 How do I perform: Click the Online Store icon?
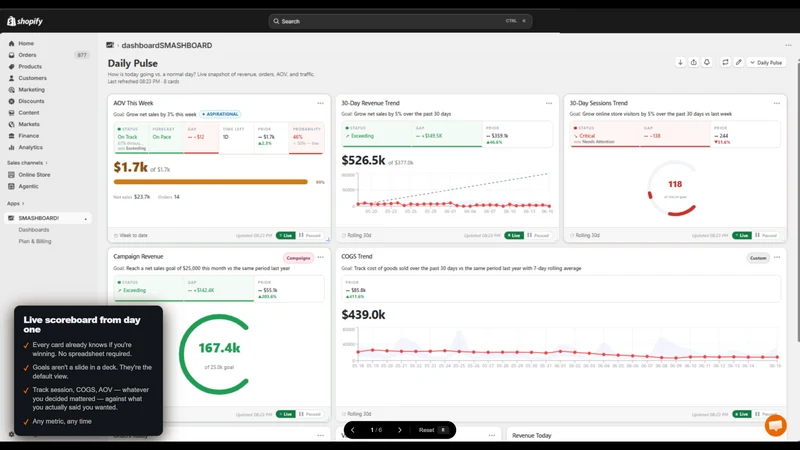tap(11, 174)
